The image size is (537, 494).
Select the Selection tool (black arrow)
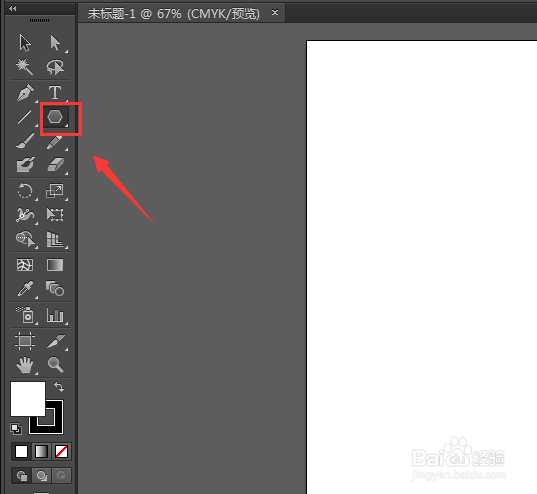point(25,43)
